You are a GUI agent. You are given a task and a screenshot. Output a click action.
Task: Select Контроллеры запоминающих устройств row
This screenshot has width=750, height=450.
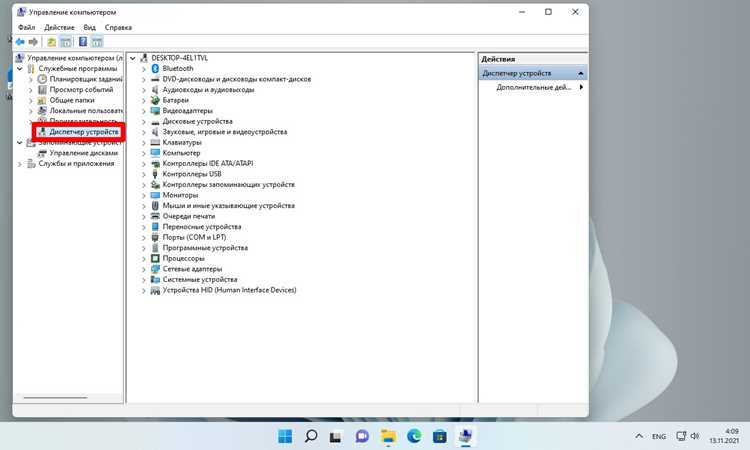point(229,185)
